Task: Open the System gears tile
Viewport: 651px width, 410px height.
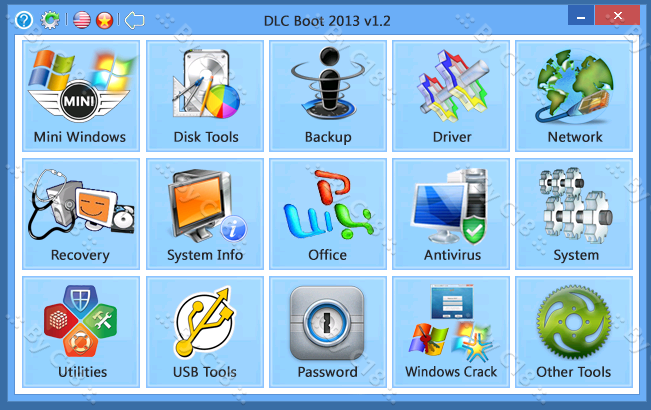Action: coord(574,214)
